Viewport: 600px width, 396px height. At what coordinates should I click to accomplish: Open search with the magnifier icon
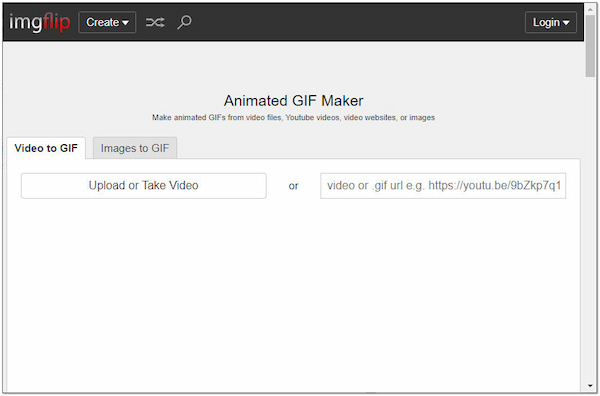pyautogui.click(x=184, y=22)
